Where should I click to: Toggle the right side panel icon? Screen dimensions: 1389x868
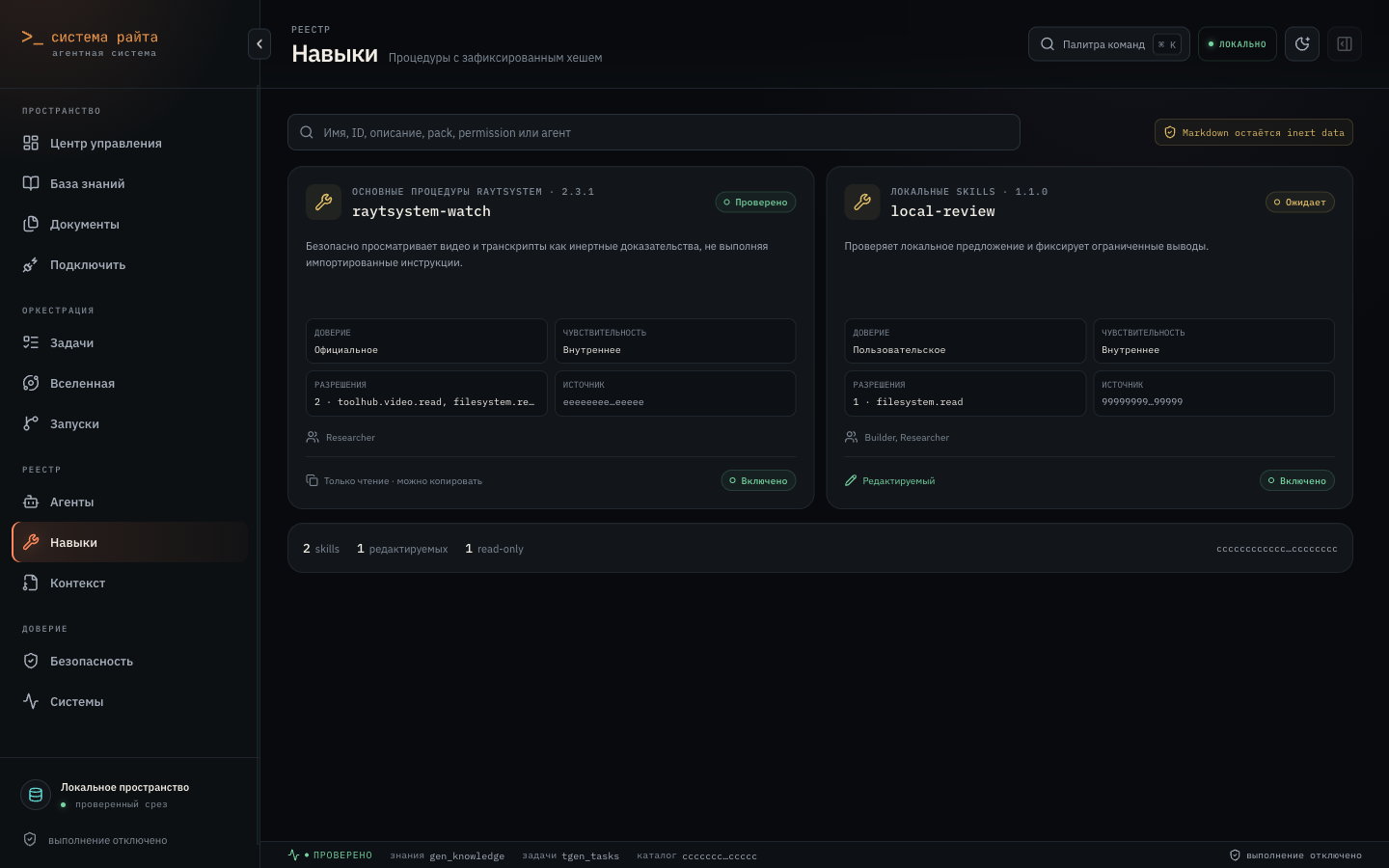pos(1345,44)
